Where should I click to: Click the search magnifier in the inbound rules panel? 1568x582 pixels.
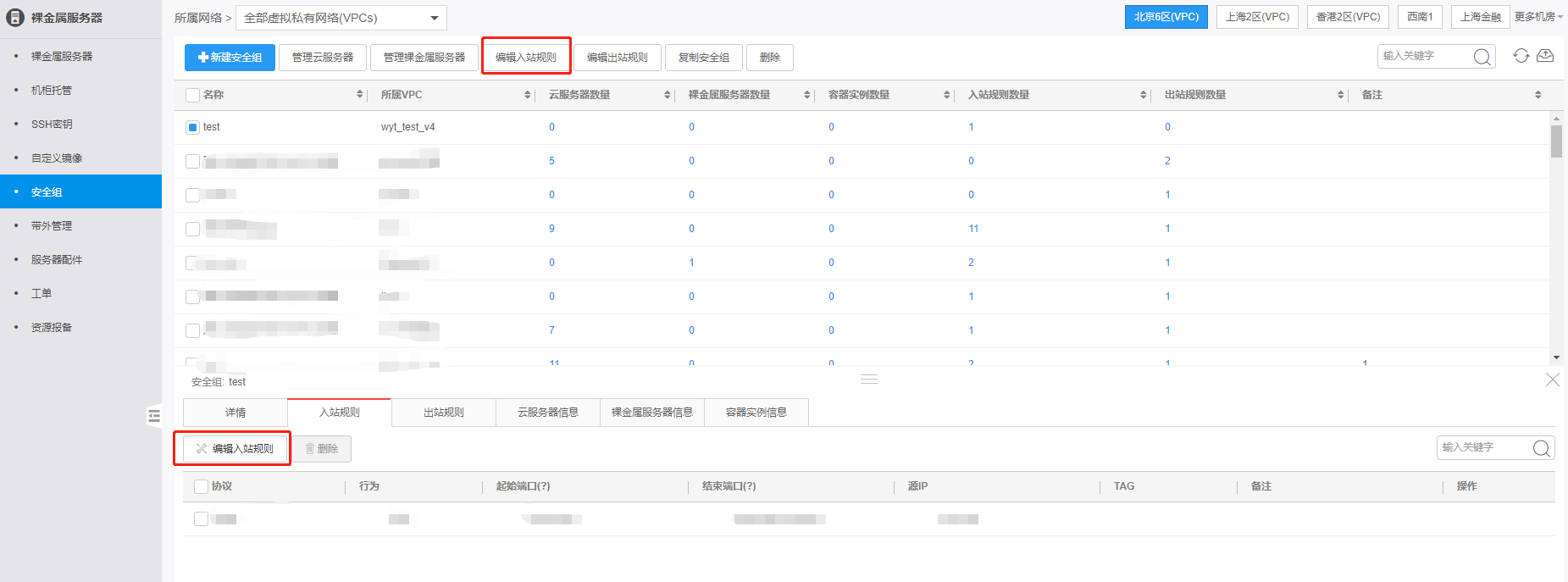pyautogui.click(x=1541, y=448)
